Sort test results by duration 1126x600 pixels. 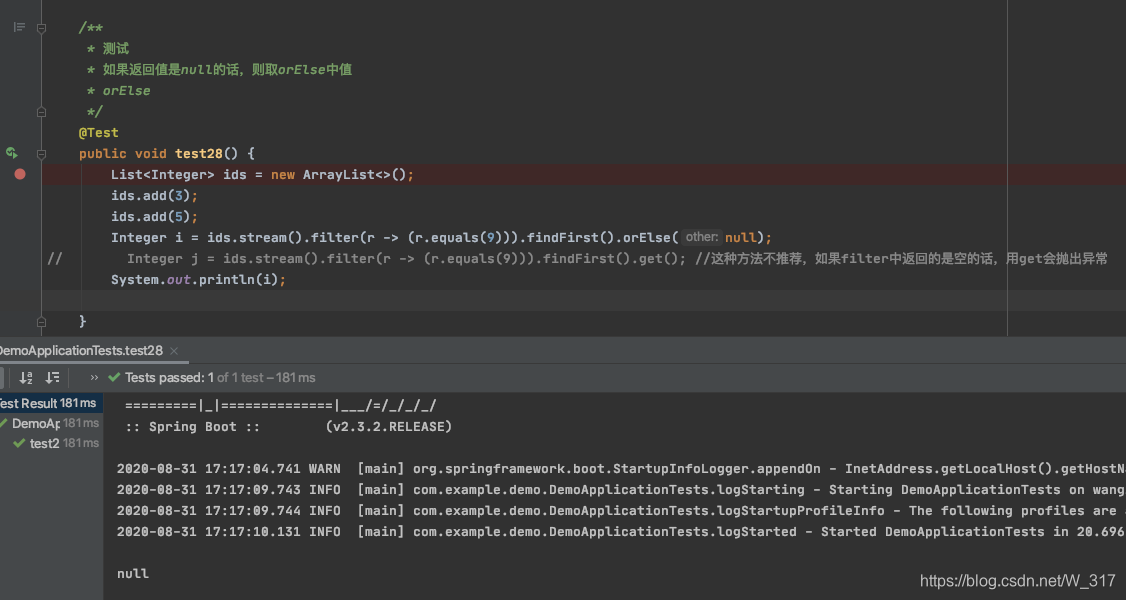click(52, 378)
